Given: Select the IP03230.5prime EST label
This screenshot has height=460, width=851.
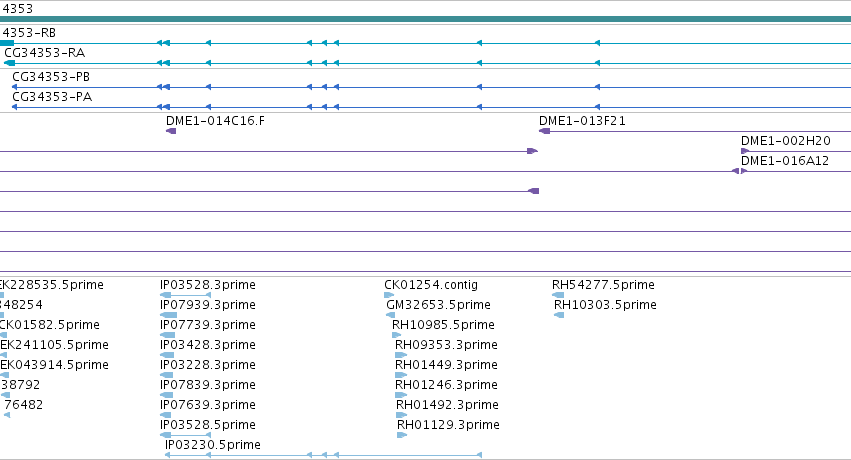Looking at the screenshot, I should pos(213,445).
